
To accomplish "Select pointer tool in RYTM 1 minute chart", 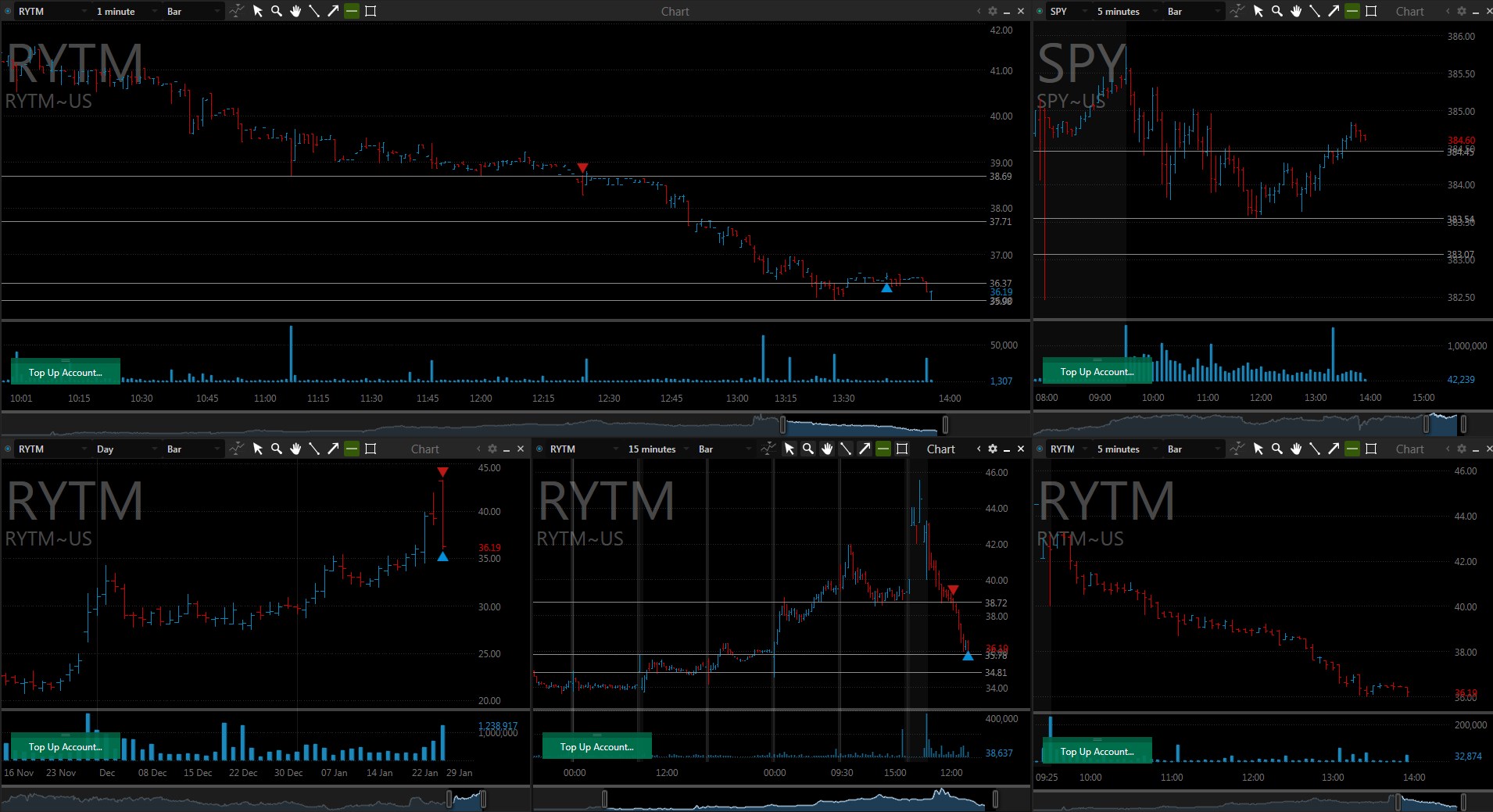I will pos(258,11).
